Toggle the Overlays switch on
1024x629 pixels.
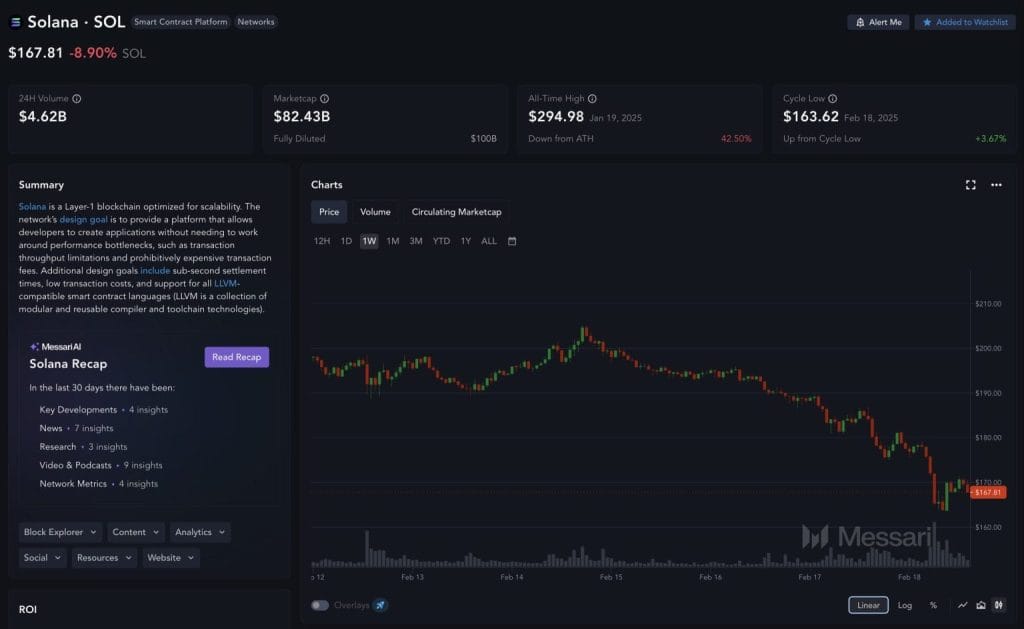(x=320, y=605)
